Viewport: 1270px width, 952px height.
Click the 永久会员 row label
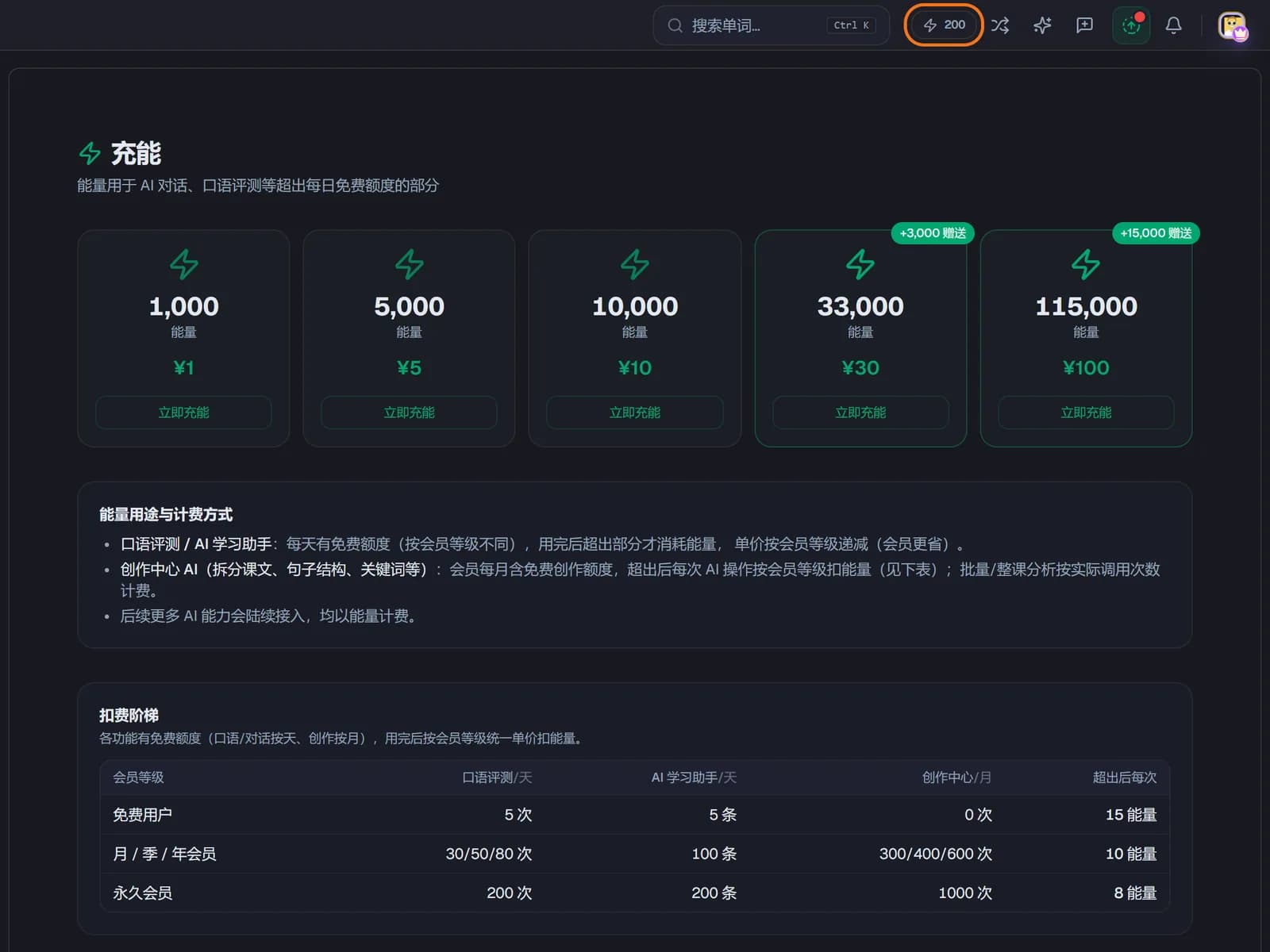(142, 892)
